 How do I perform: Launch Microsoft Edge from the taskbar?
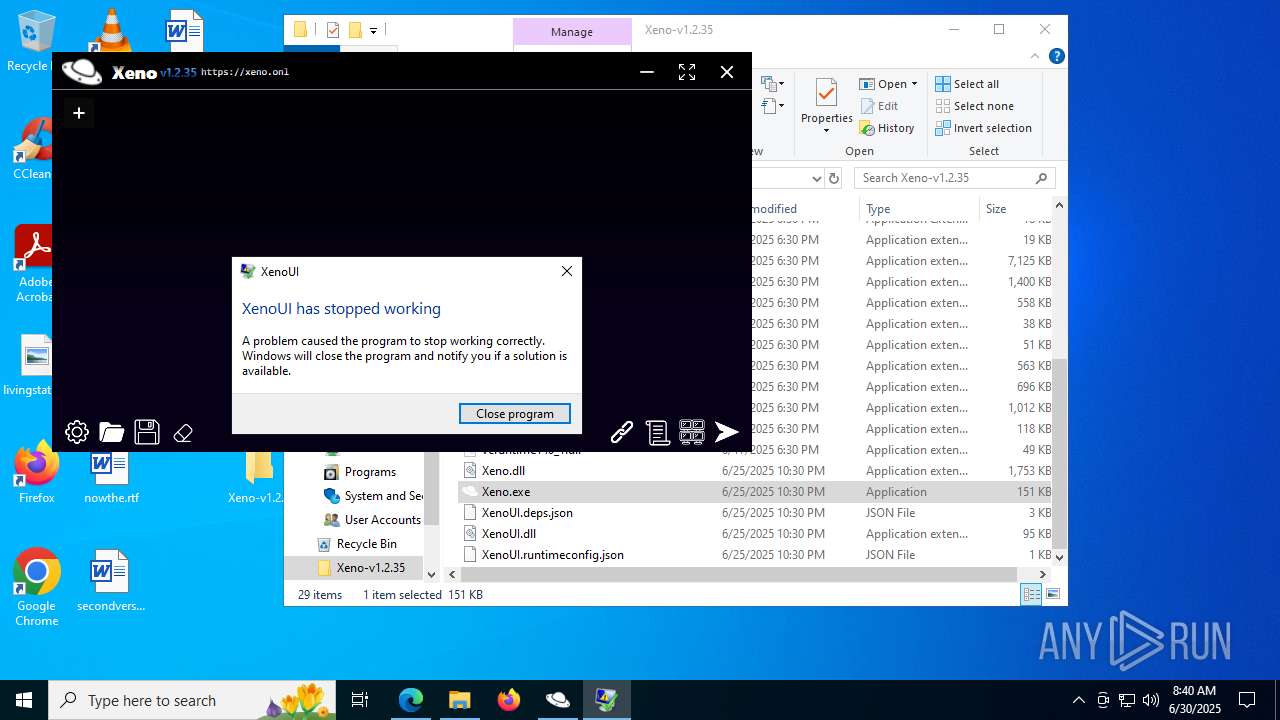point(411,700)
